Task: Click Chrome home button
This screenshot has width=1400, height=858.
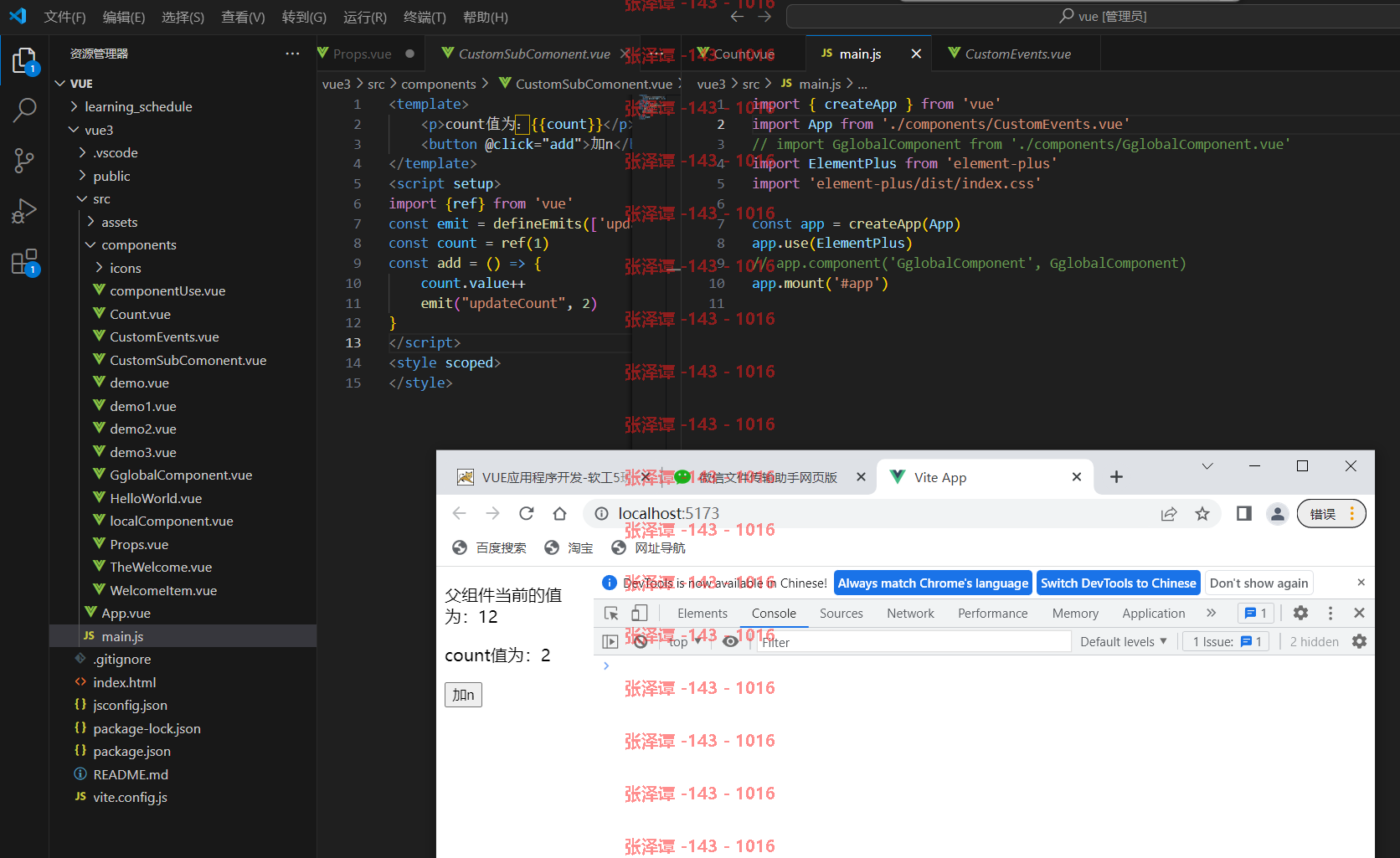Action: (559, 513)
